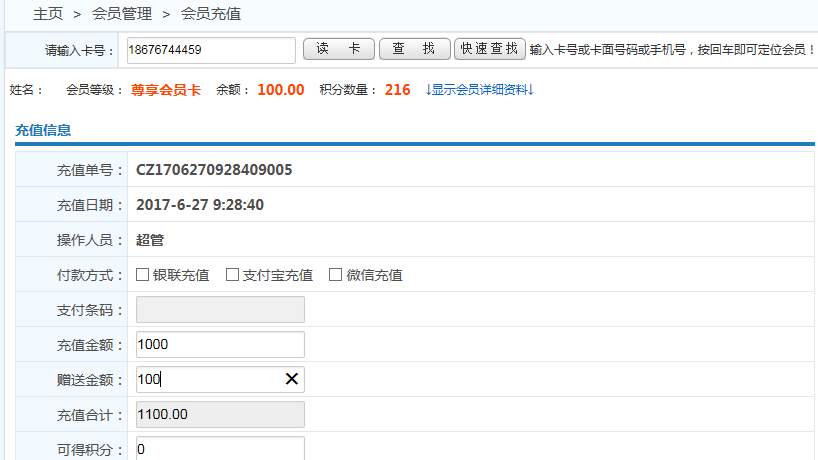Click the 充值合计 total field
Screen dimensions: 818x460
tap(219, 414)
